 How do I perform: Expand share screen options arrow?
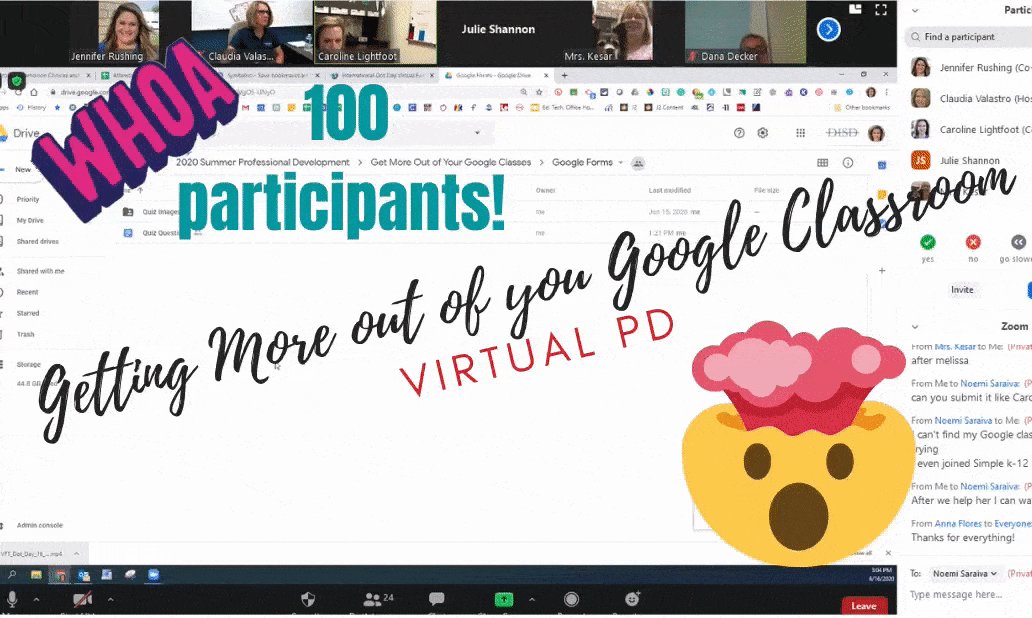532,600
